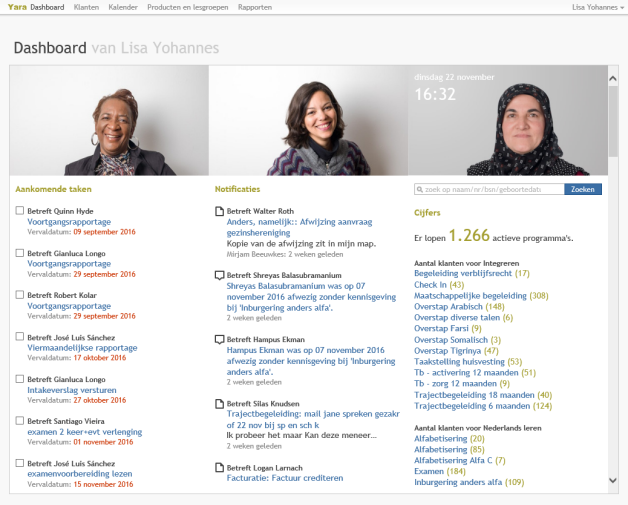628x505 pixels.
Task: Open Begeleiding verblijfsrecht link
Action: tap(463, 274)
